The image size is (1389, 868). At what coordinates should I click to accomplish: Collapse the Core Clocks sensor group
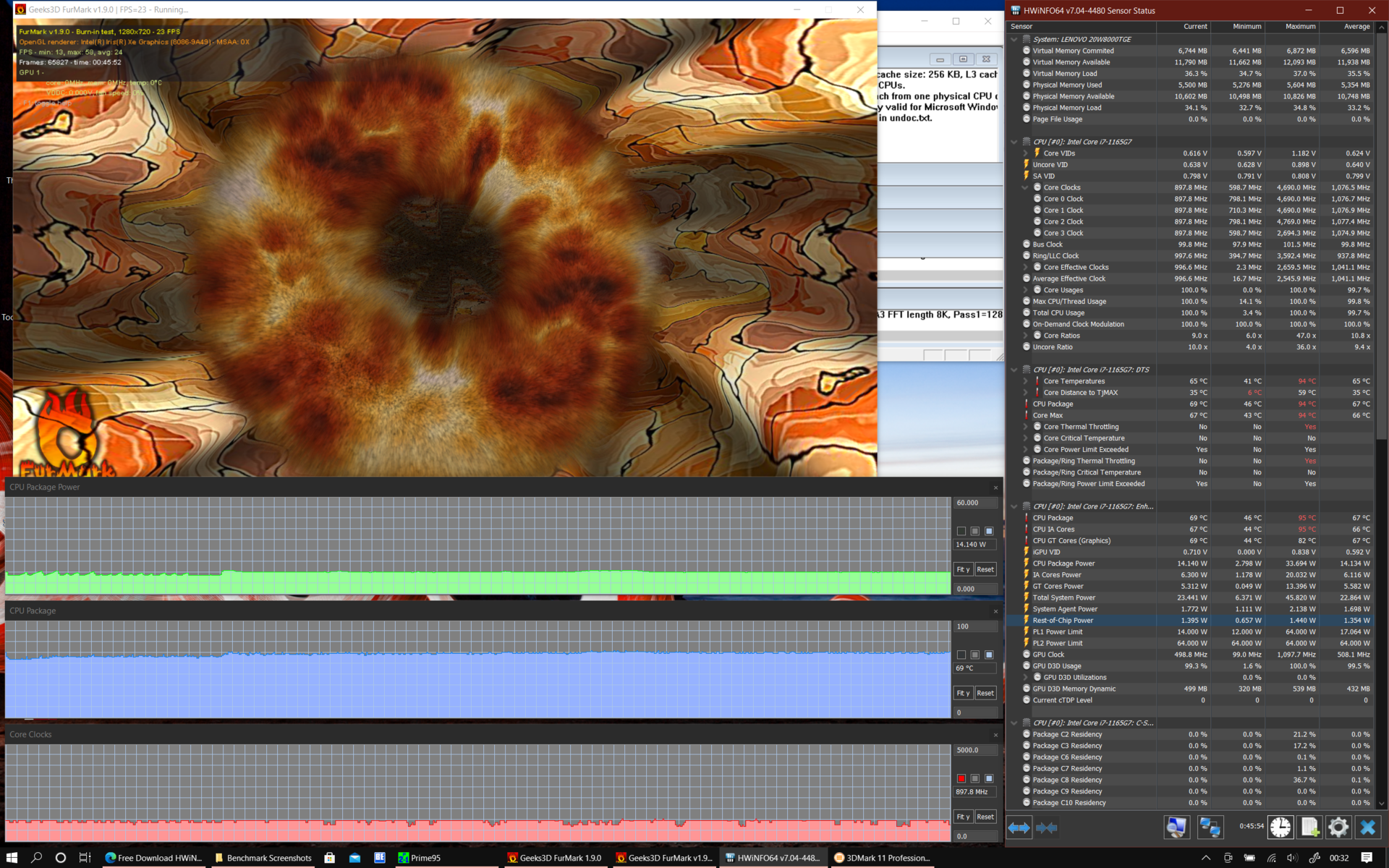coord(1025,187)
